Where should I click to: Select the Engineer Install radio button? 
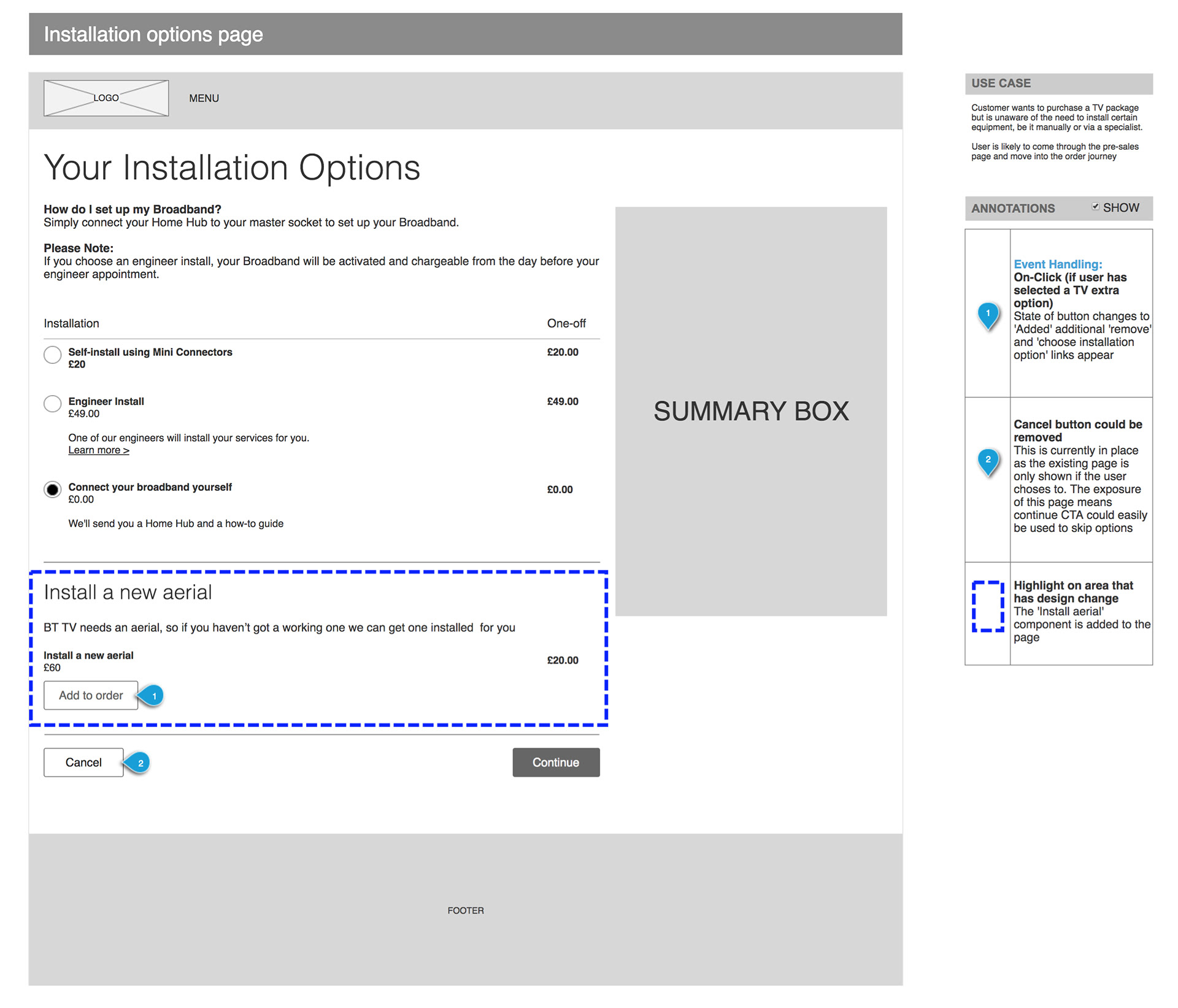53,404
